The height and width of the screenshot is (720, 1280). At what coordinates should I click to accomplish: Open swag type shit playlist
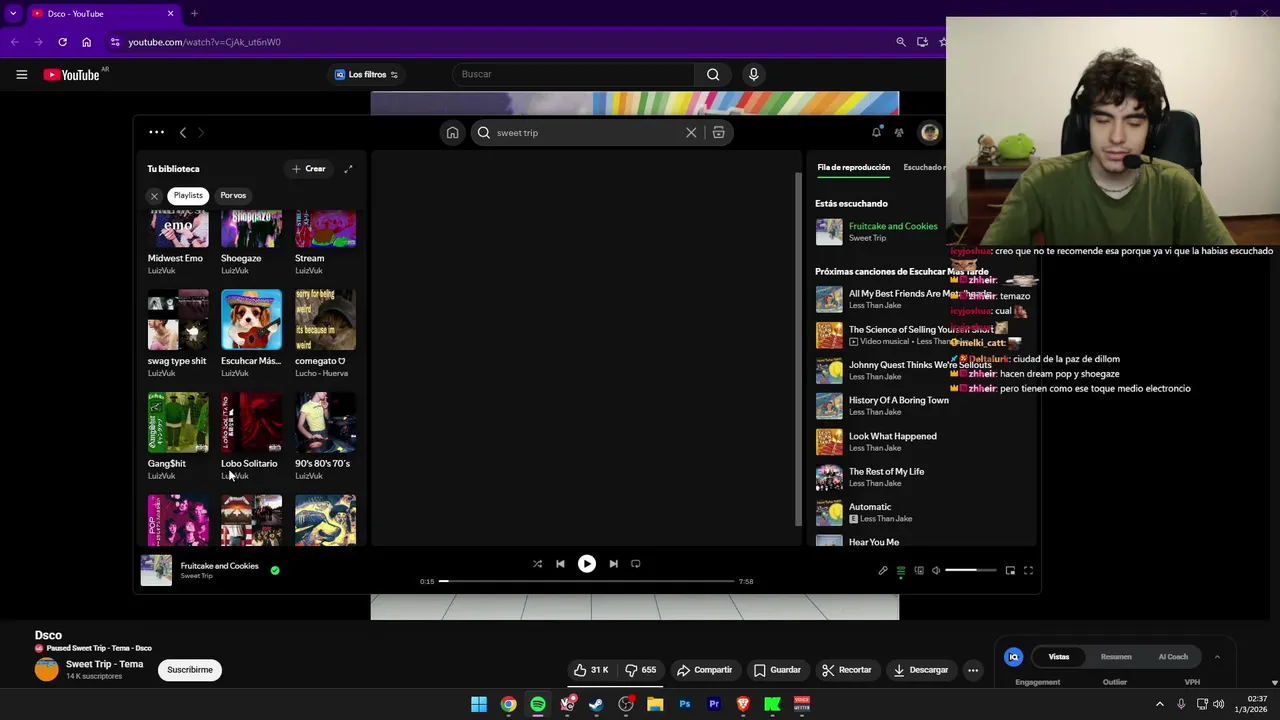177,333
